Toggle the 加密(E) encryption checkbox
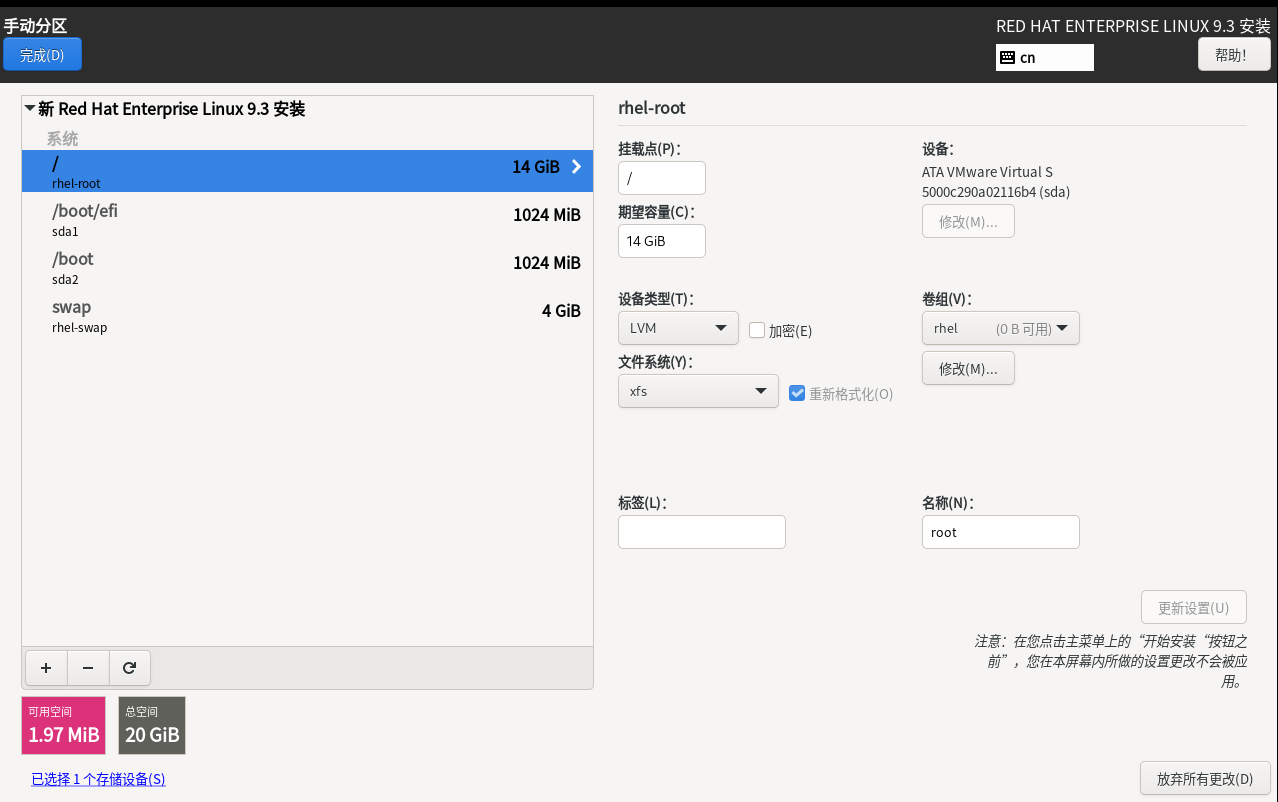This screenshot has width=1278, height=802. click(x=757, y=330)
